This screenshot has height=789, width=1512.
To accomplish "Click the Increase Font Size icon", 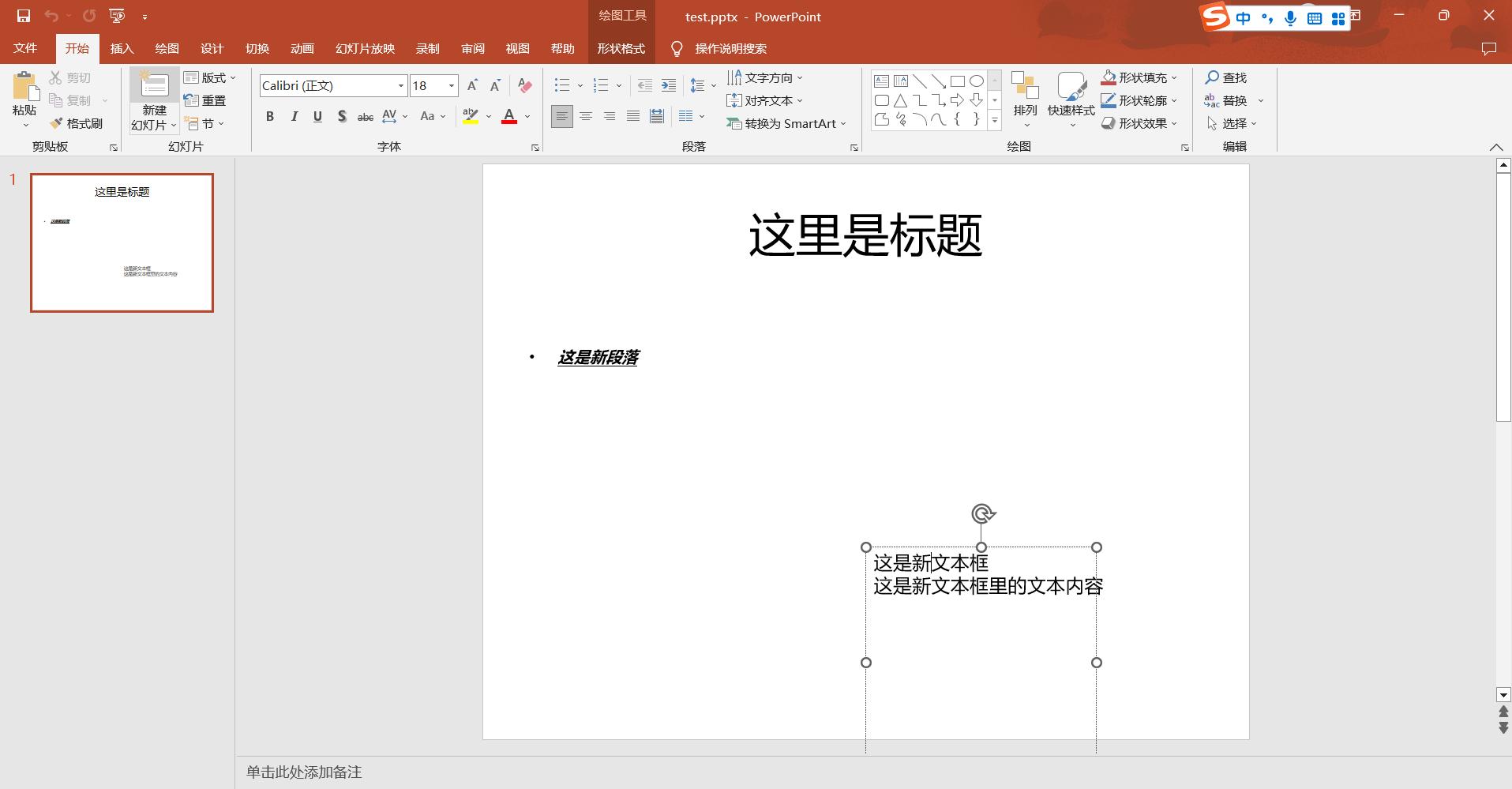I will (471, 85).
